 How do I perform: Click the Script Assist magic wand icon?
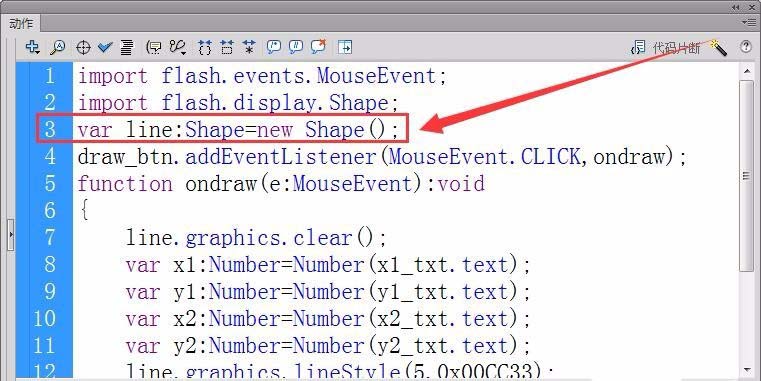pos(718,48)
